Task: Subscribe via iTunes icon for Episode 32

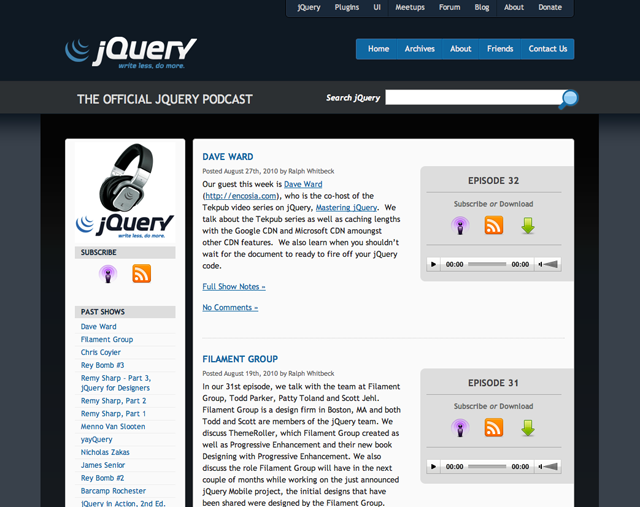Action: (460, 225)
